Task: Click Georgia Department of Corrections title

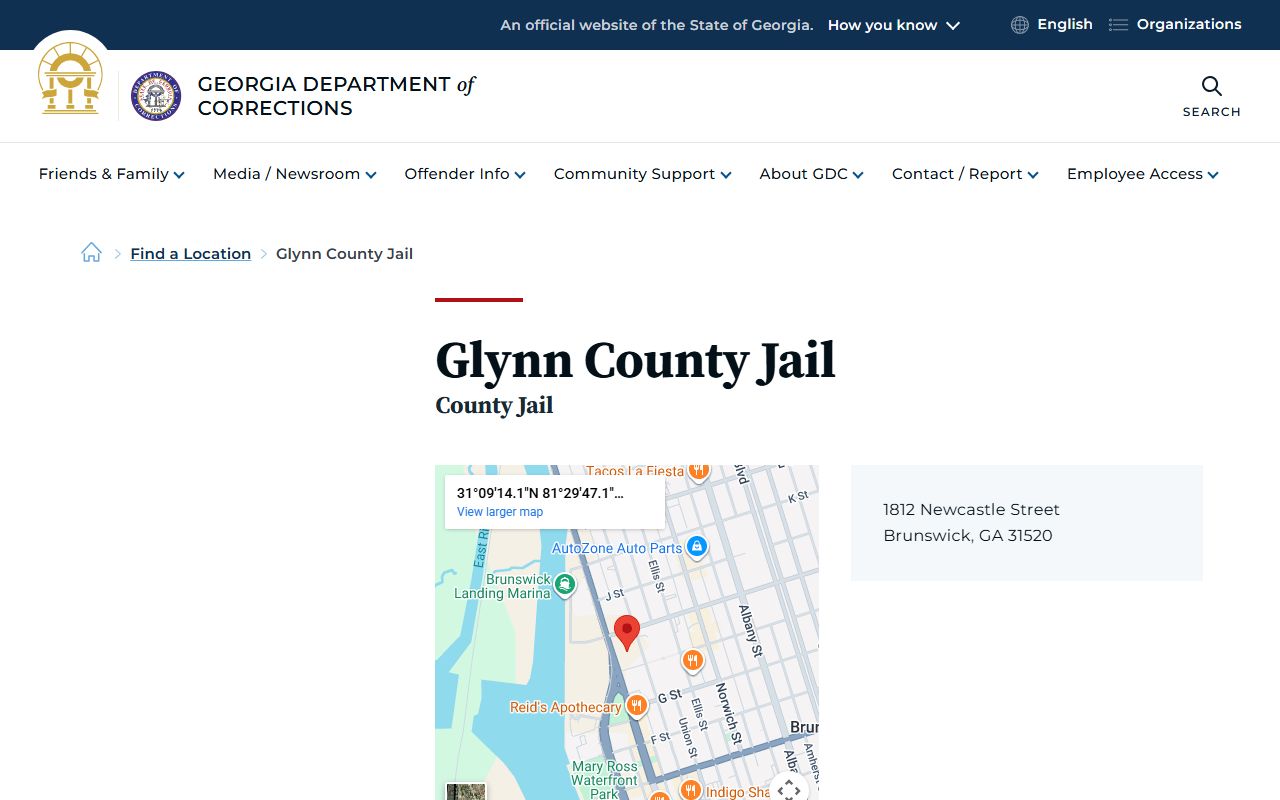Action: click(336, 96)
